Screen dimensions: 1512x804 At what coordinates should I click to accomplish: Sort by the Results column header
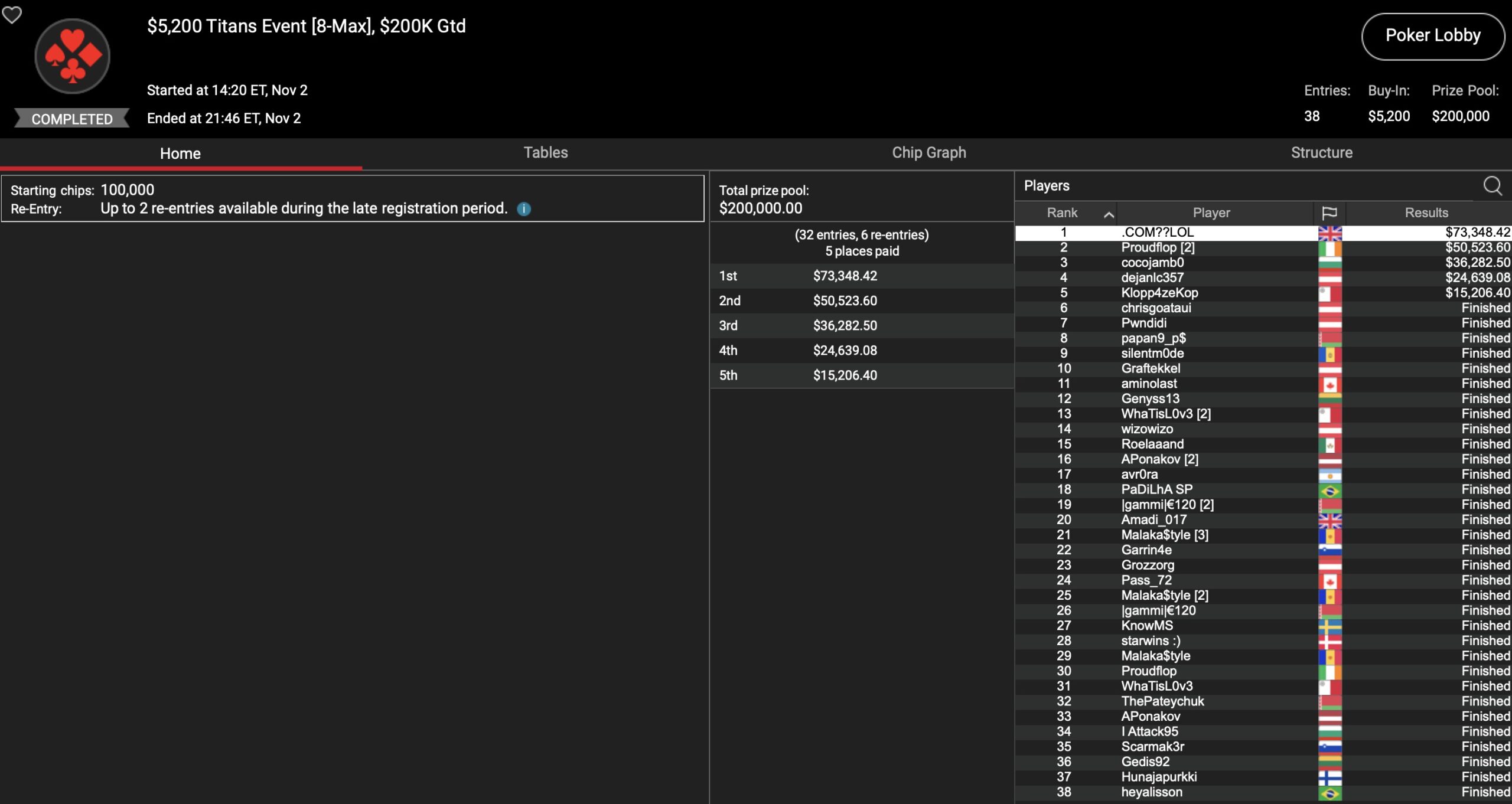coord(1426,213)
